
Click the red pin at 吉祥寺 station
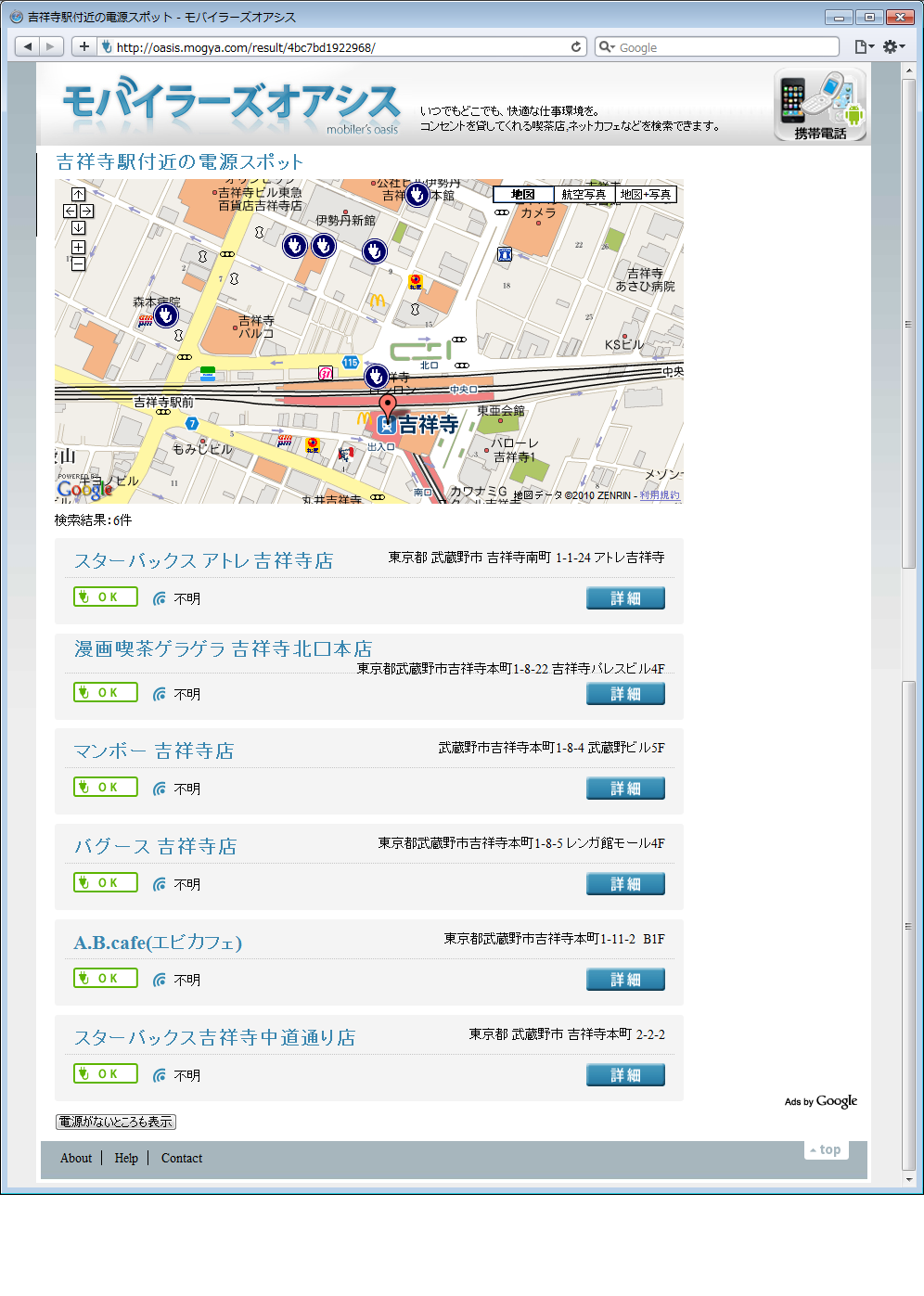click(x=388, y=406)
